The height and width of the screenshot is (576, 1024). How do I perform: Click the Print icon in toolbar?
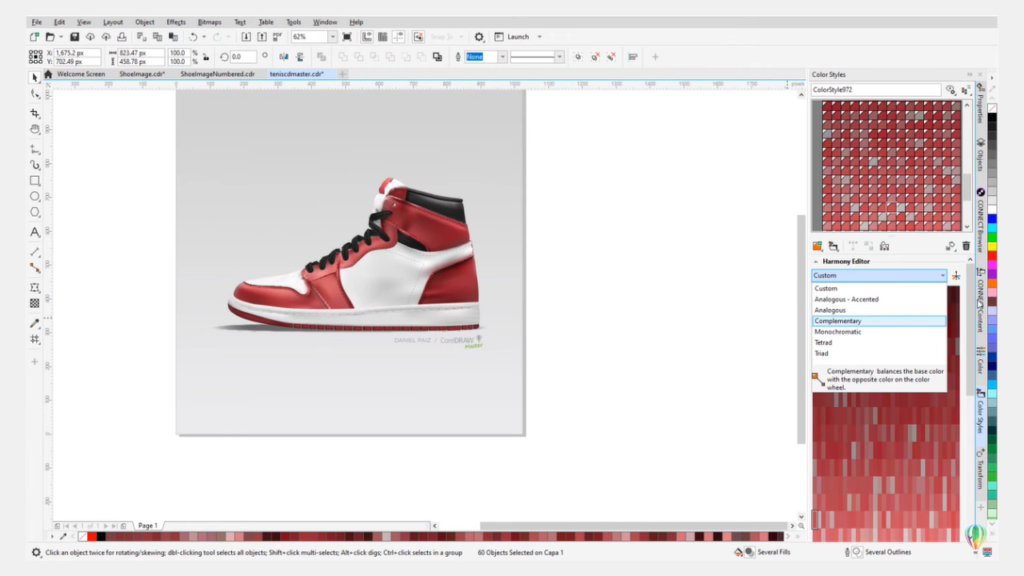tap(121, 37)
